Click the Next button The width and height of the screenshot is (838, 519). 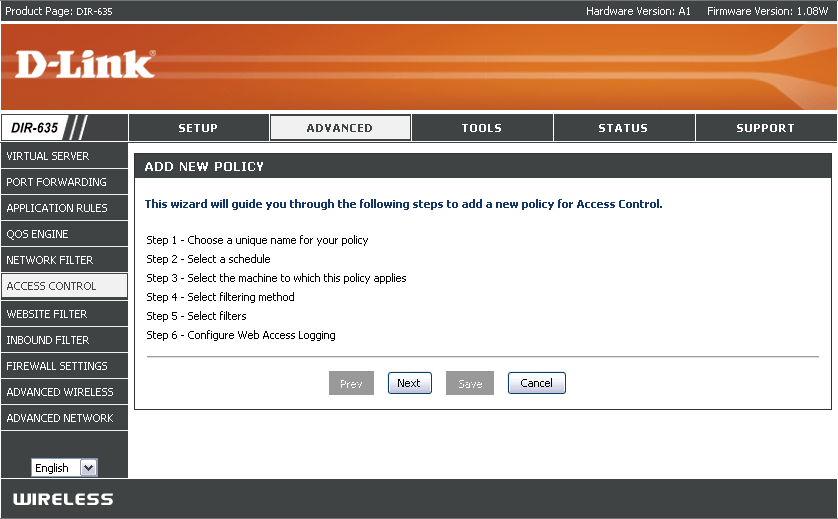[x=409, y=383]
